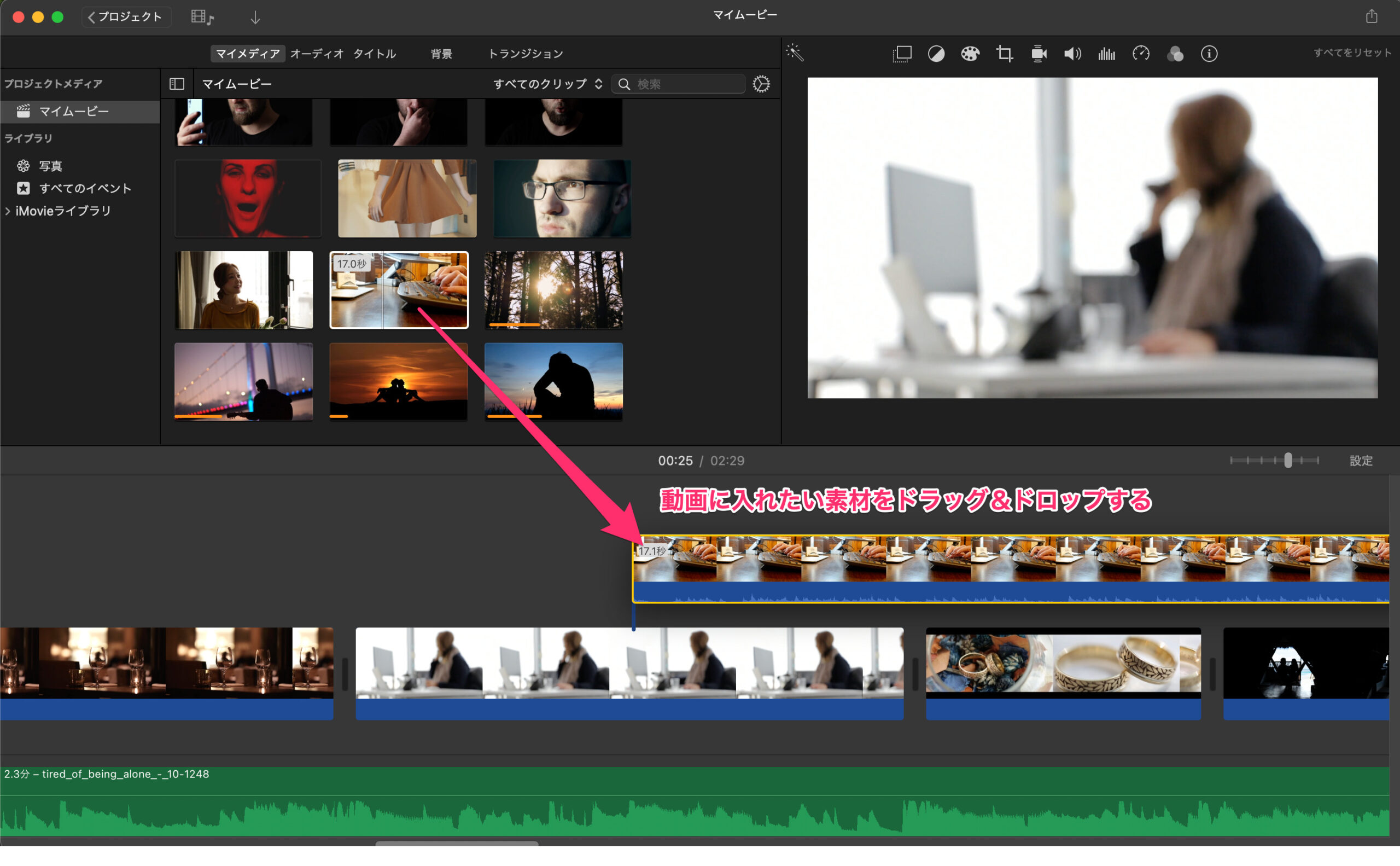
Task: Select the cropping tool
Action: (x=1004, y=54)
